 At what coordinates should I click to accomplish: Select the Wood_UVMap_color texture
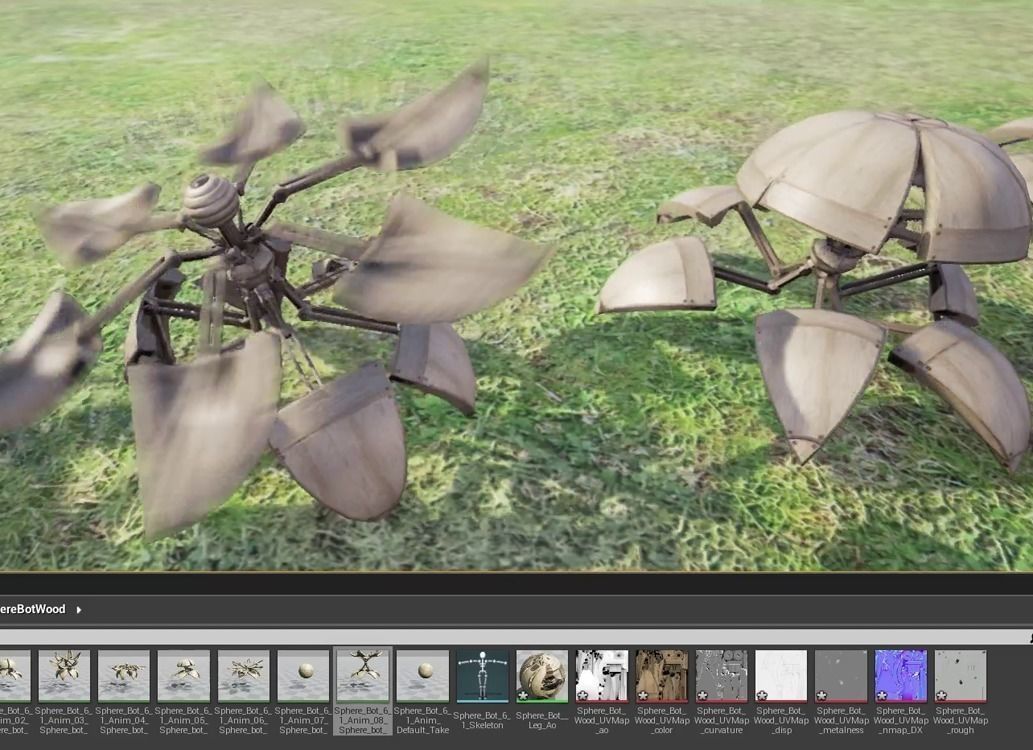coord(661,691)
